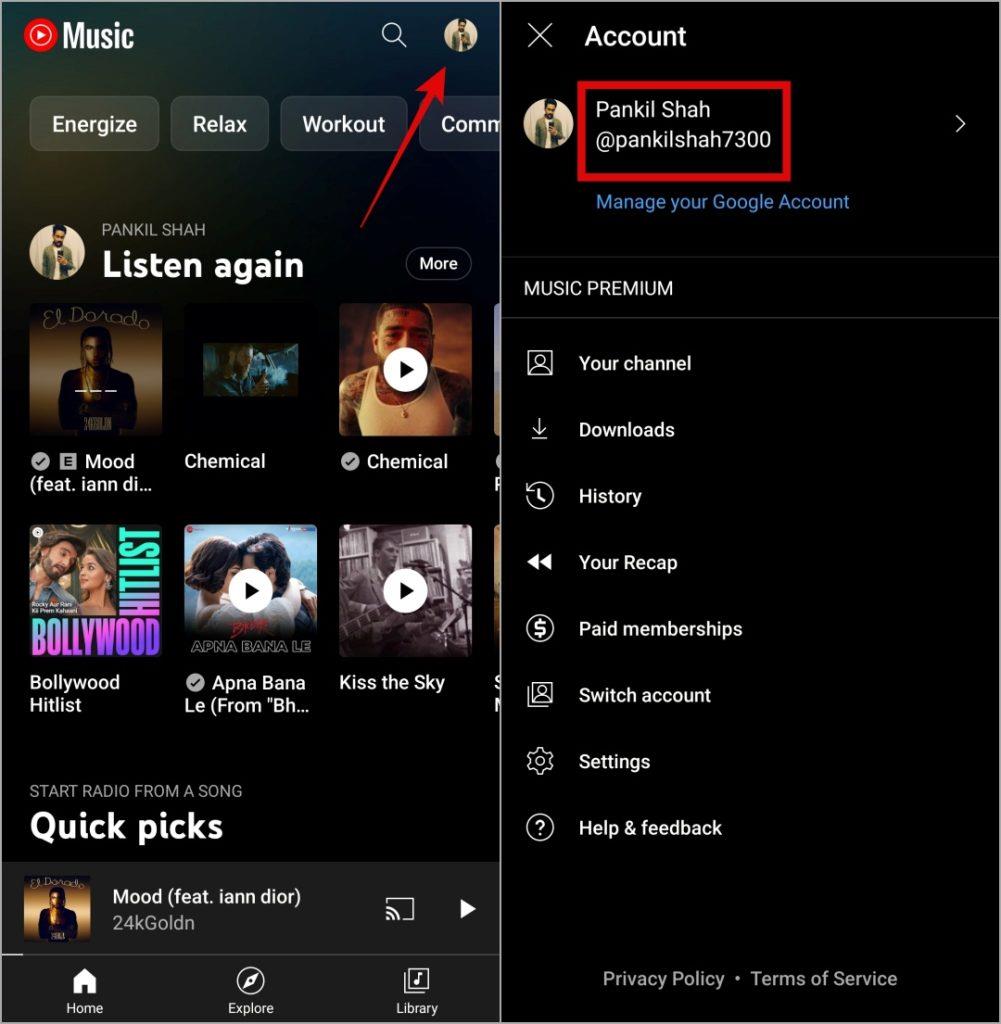
Task: Click the Listen again profile picture
Action: 57,252
